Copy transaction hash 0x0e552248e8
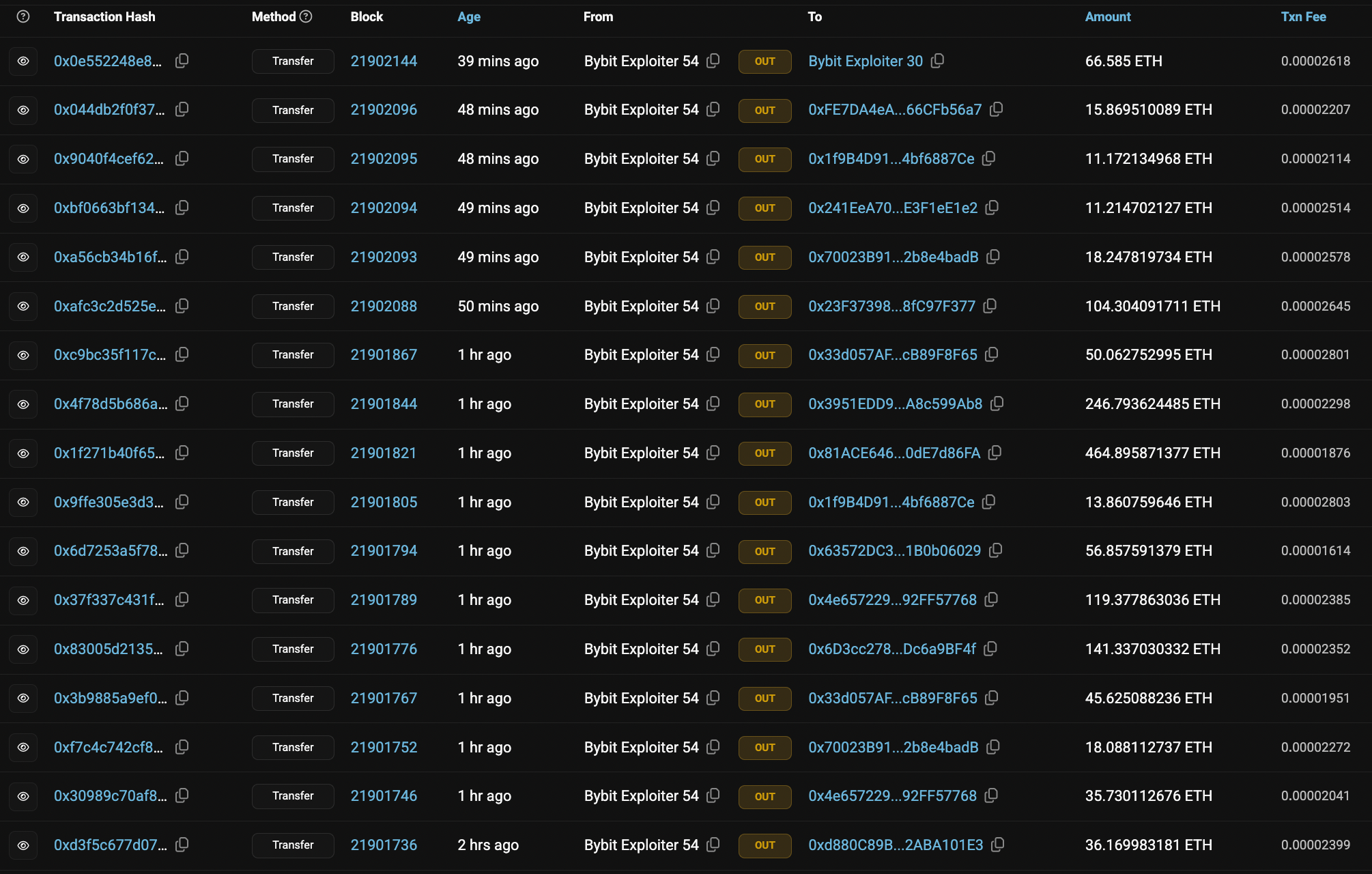The image size is (1372, 874). pyautogui.click(x=182, y=61)
